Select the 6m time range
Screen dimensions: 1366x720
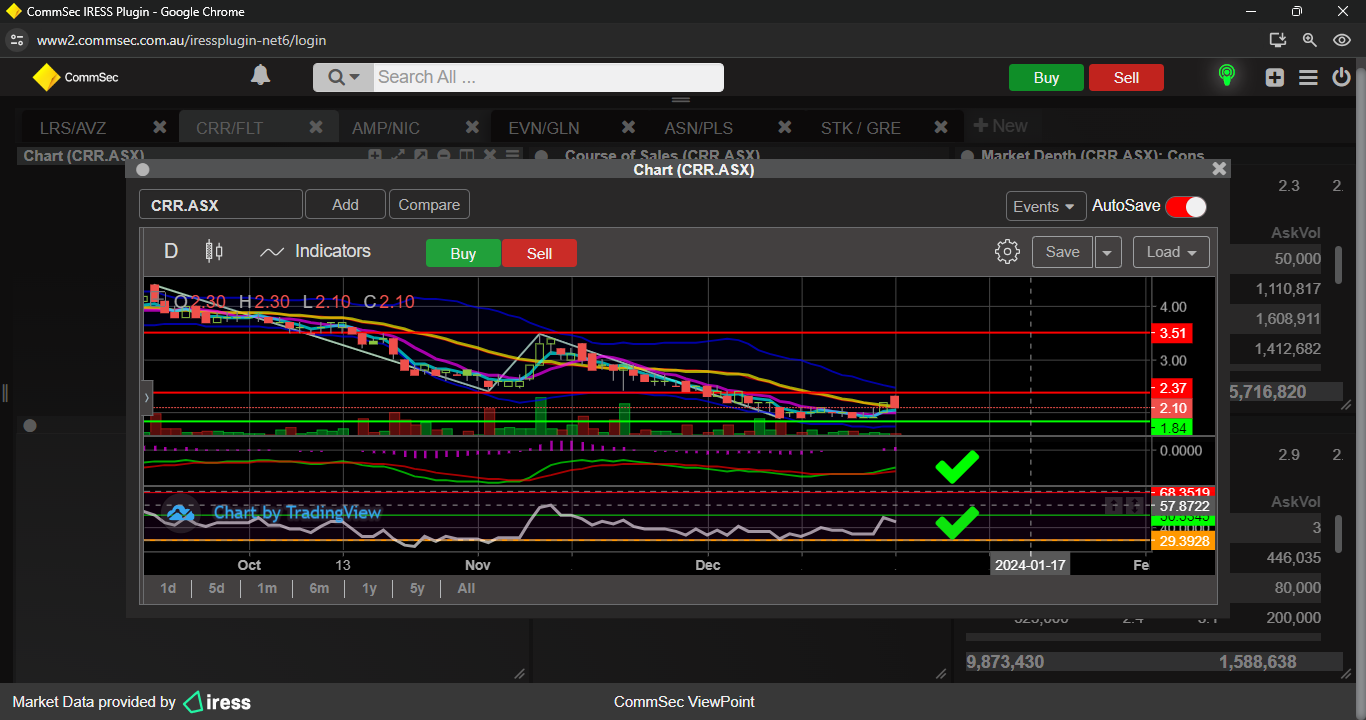319,588
